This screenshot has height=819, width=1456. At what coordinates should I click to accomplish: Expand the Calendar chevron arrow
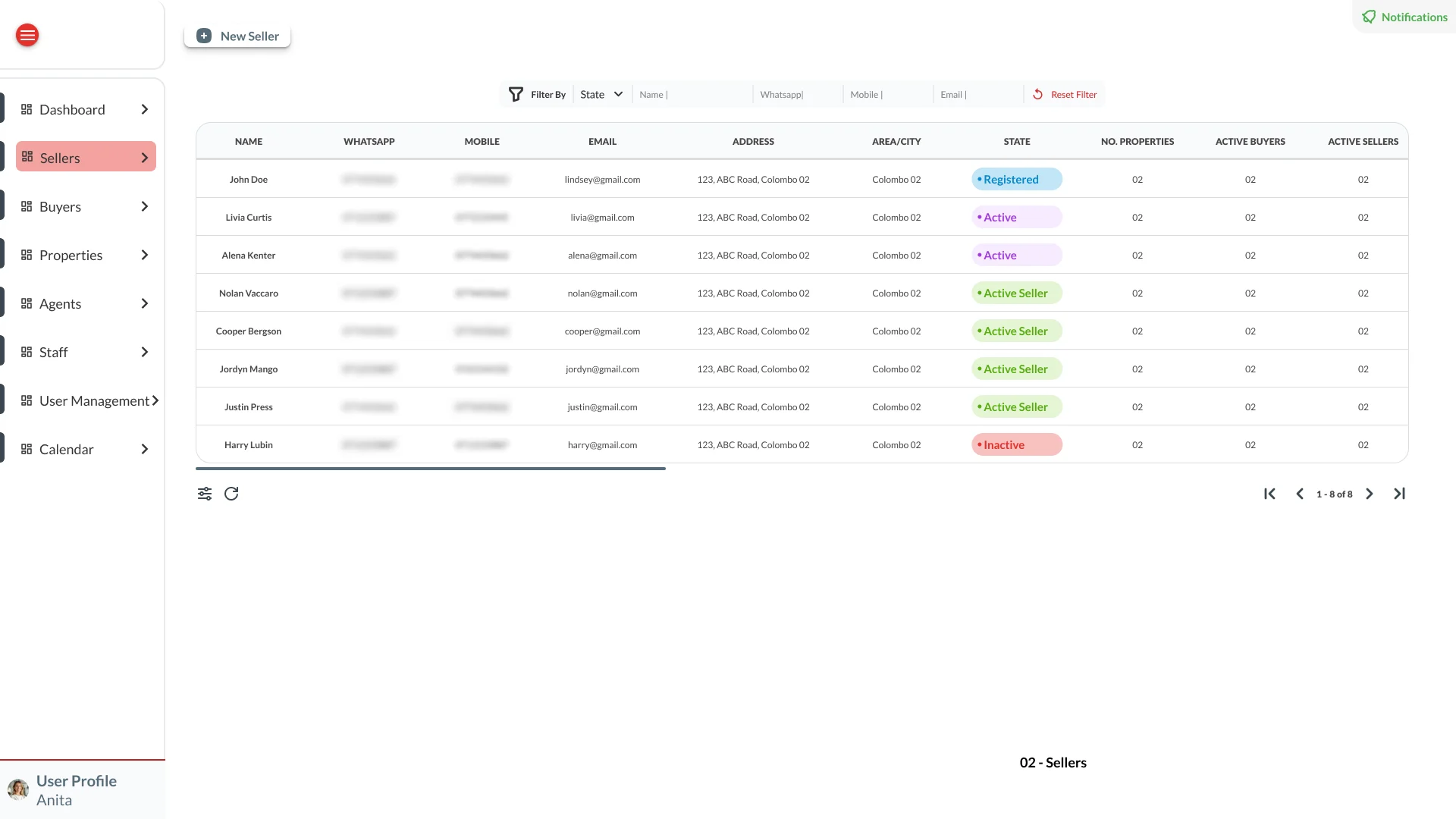coord(145,449)
